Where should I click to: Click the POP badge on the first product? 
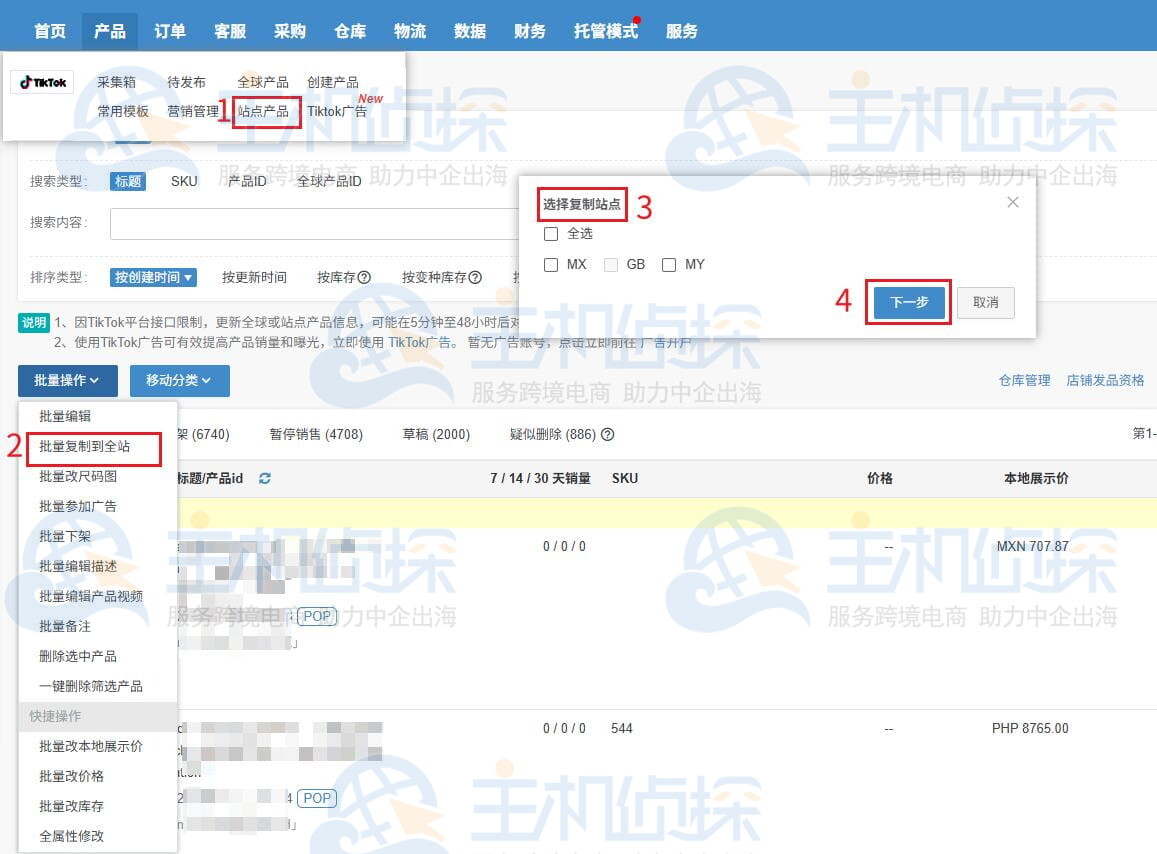[317, 616]
